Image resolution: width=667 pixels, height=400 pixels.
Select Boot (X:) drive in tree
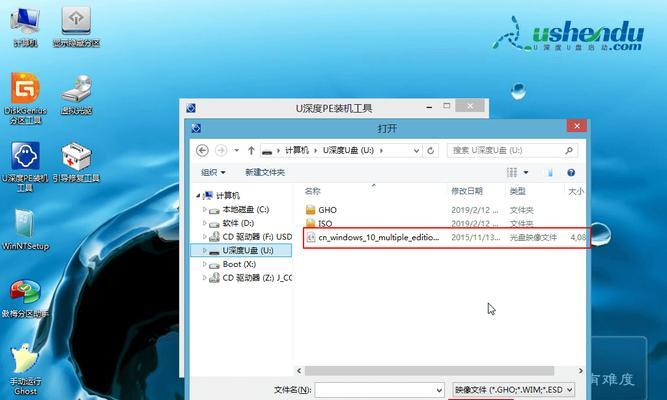[239, 264]
